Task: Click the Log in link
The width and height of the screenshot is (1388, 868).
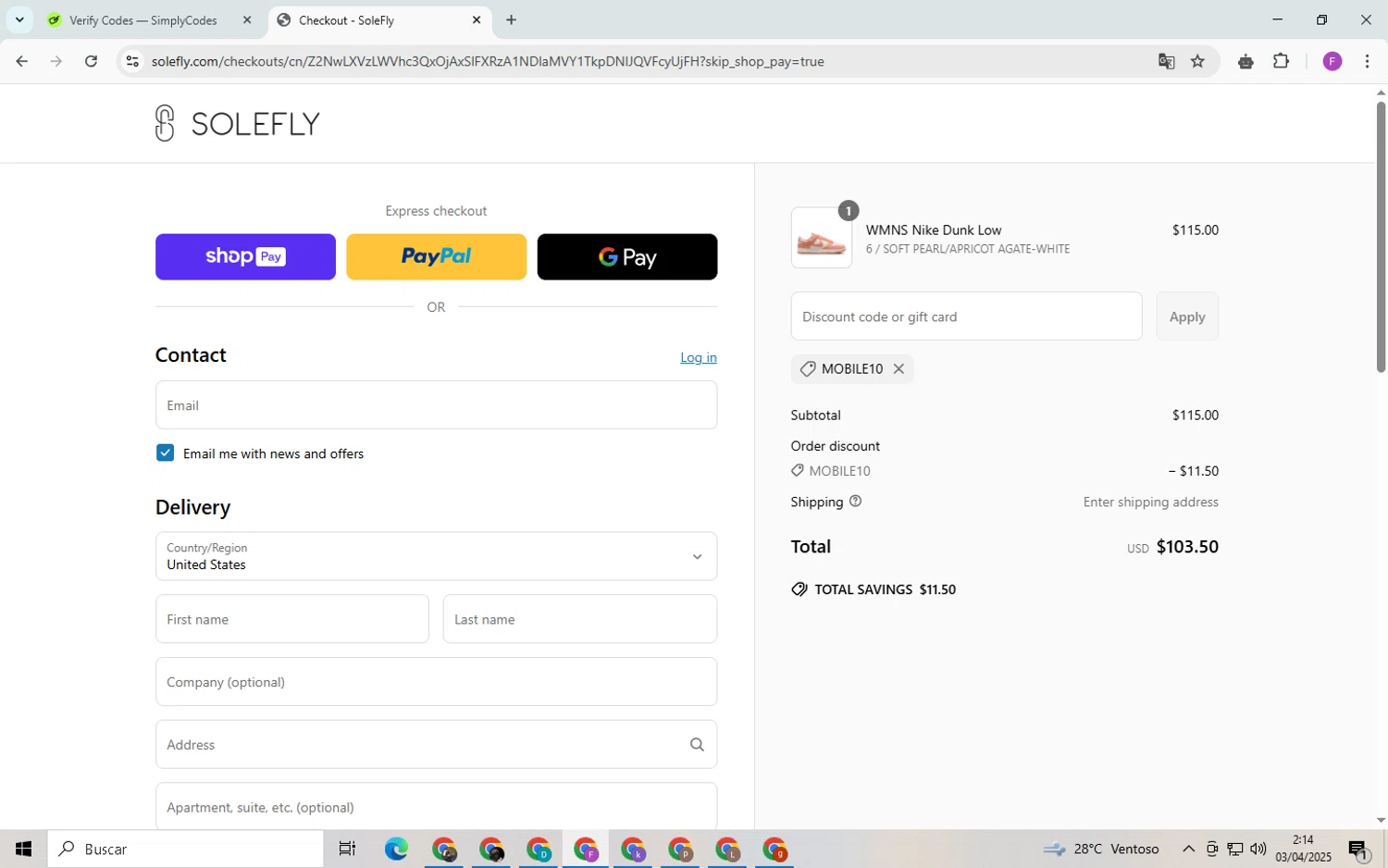Action: tap(699, 357)
